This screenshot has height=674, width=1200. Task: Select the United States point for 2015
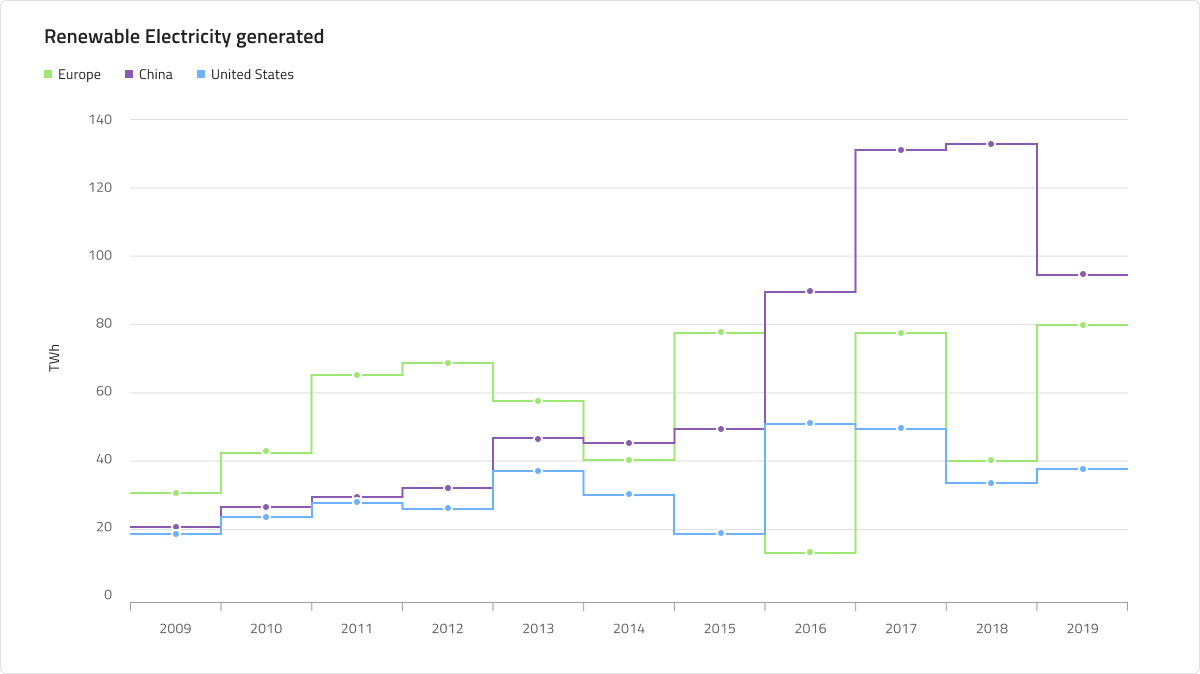point(720,533)
